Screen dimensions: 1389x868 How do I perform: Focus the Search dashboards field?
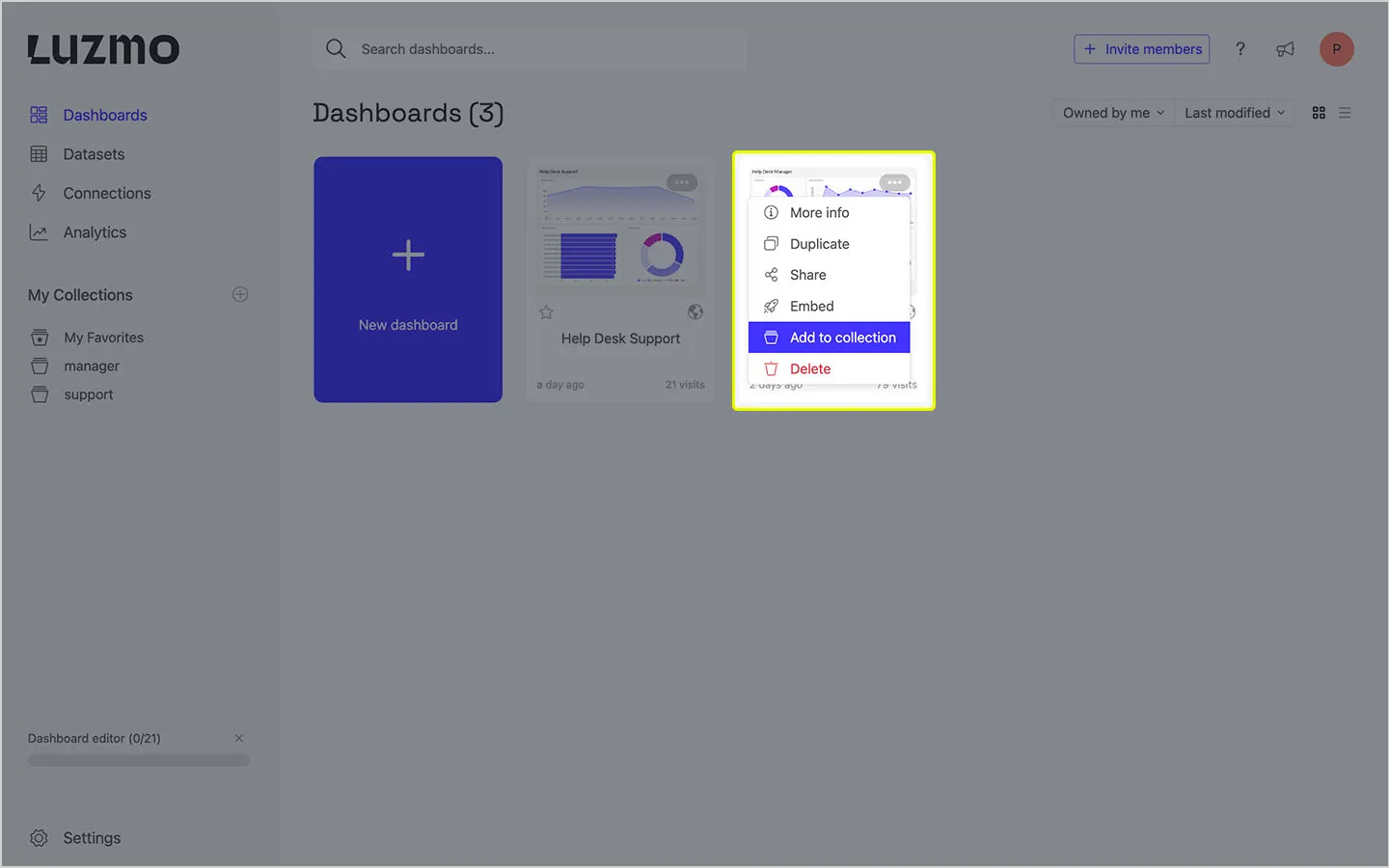[530, 49]
